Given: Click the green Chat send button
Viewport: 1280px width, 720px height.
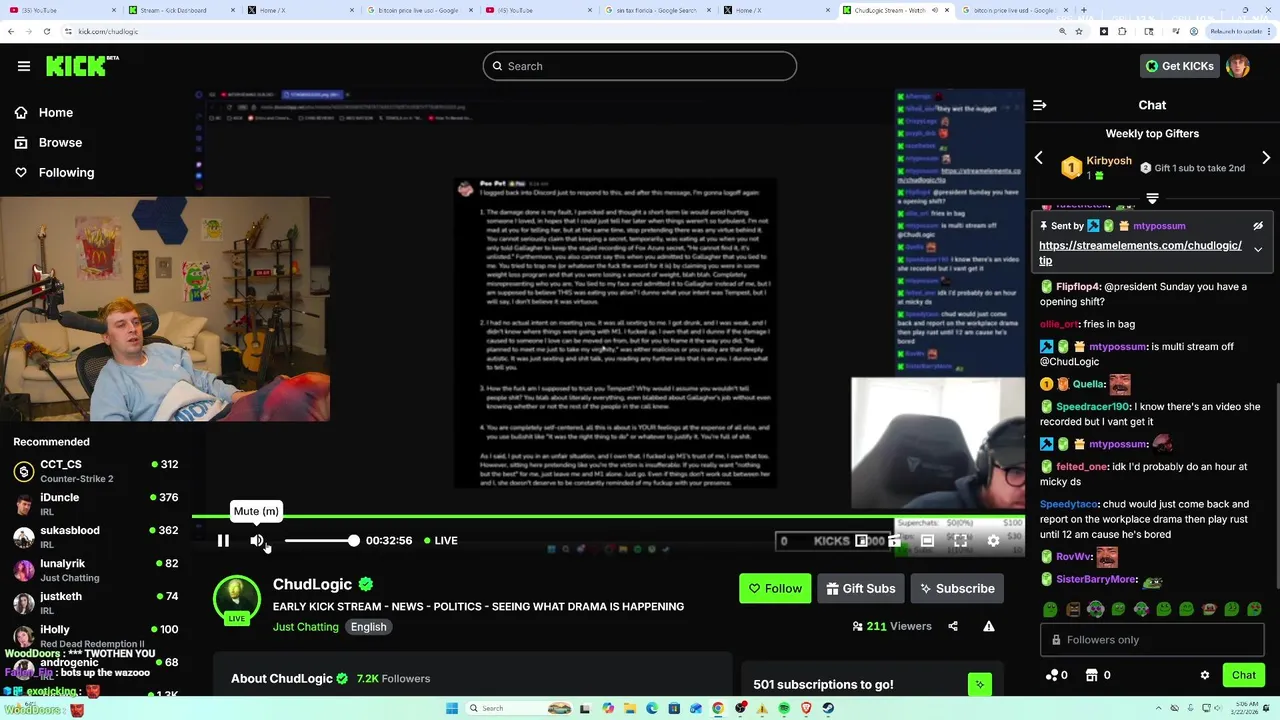Looking at the screenshot, I should point(1244,675).
